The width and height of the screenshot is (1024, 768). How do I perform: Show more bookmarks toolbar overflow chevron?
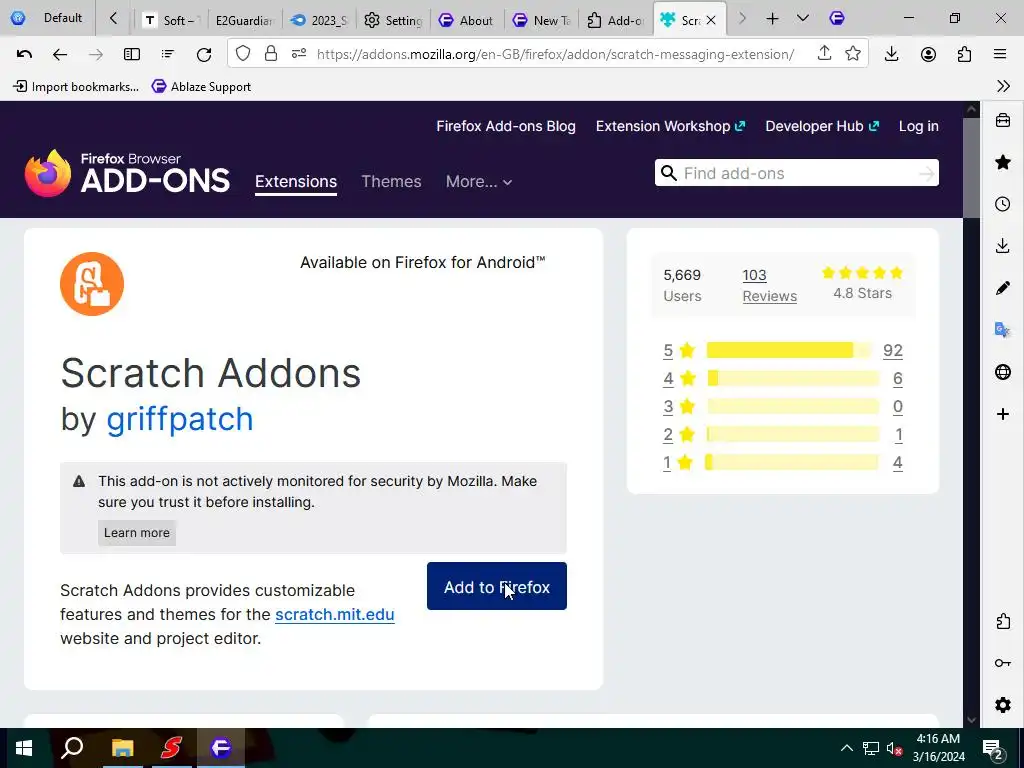1003,86
